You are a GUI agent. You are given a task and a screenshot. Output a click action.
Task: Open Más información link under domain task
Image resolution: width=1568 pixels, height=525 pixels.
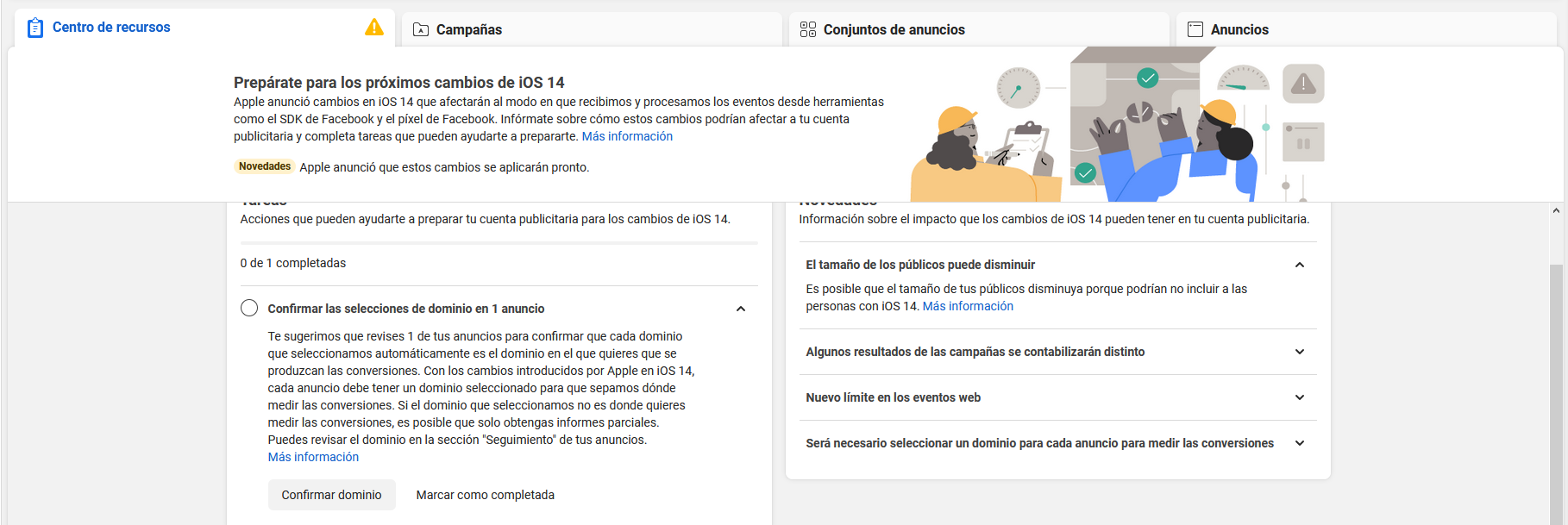pos(313,457)
